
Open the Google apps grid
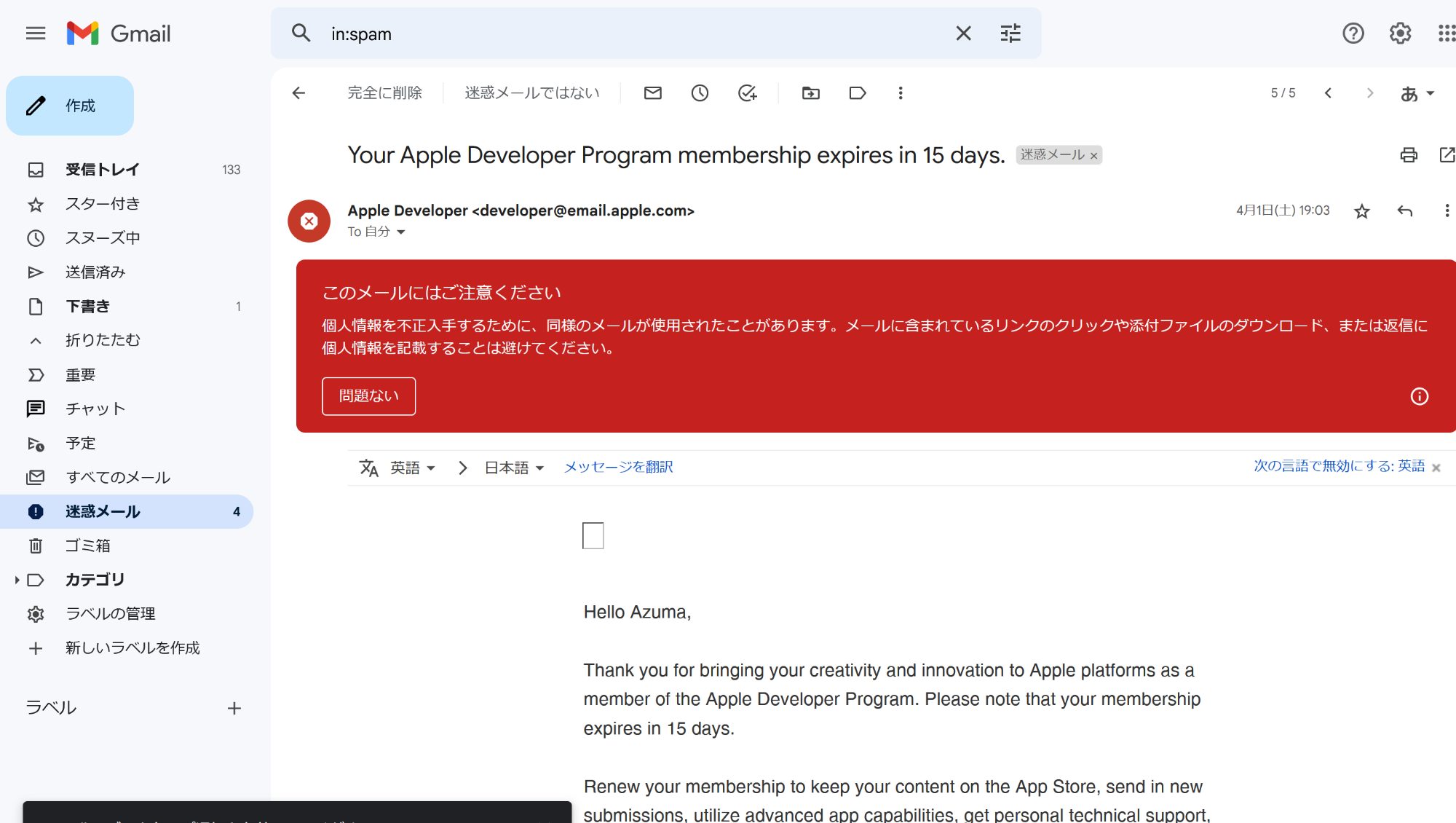(1447, 34)
